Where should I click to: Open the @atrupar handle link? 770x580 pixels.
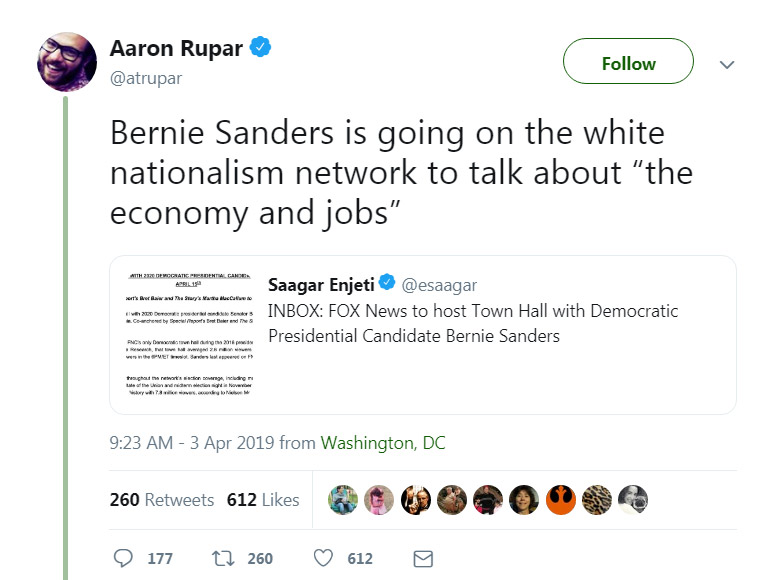click(x=146, y=77)
